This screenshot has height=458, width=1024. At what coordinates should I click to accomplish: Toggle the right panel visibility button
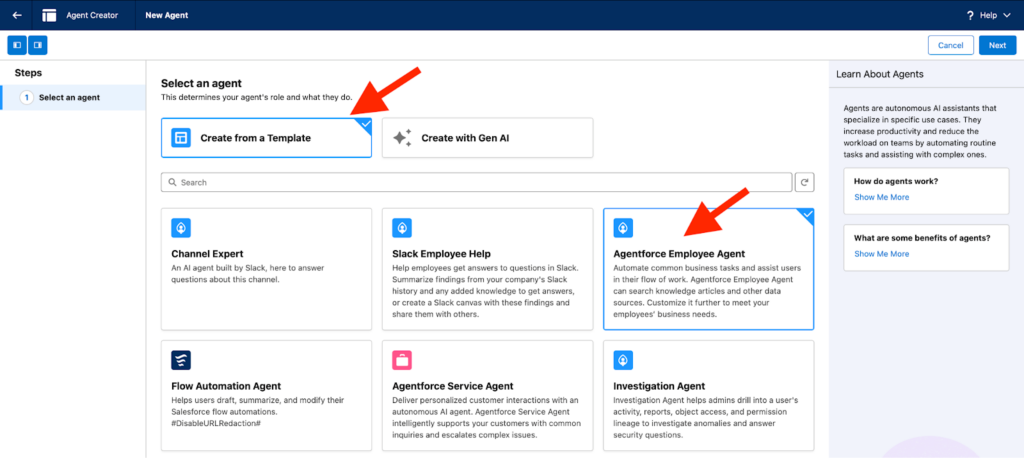coord(37,45)
